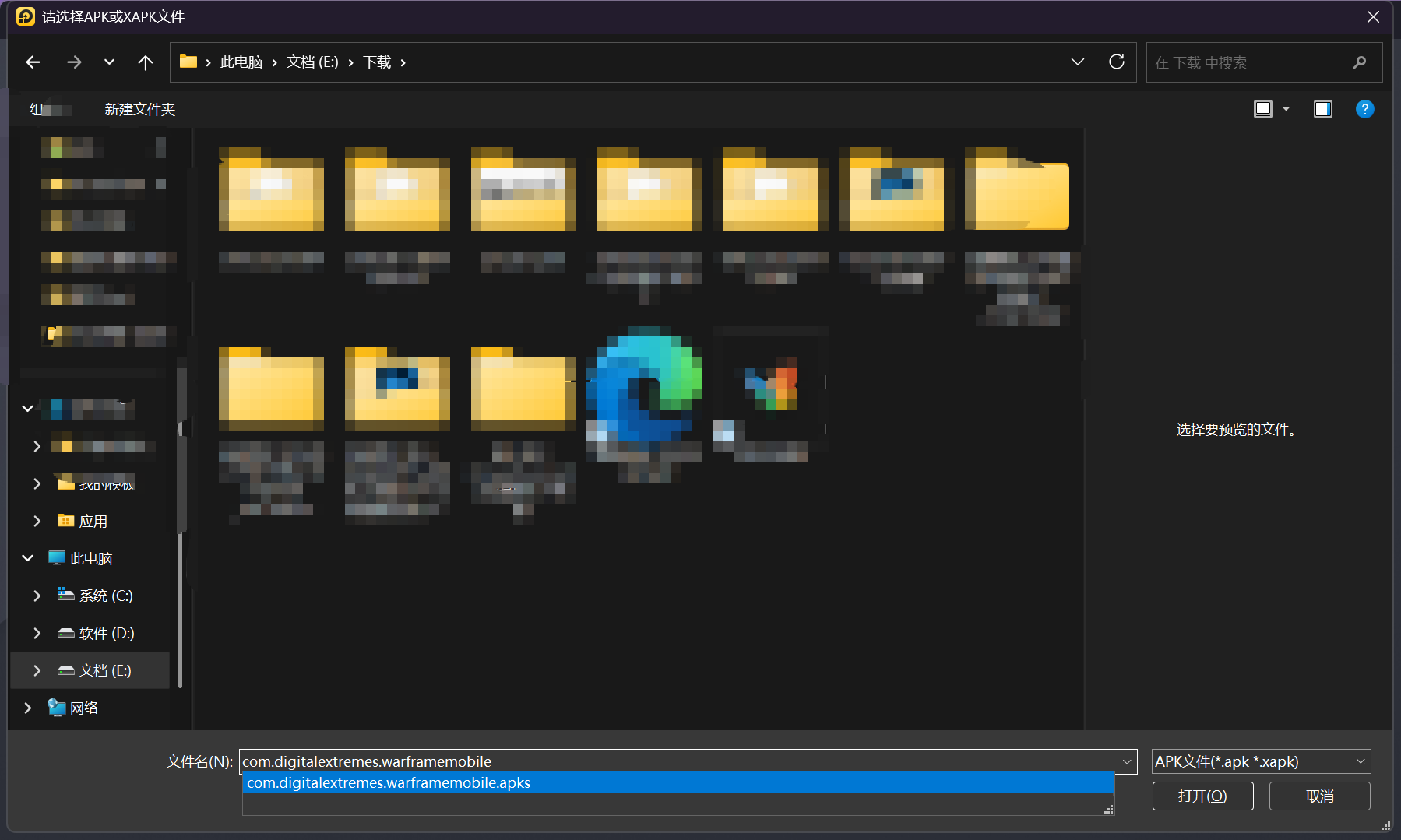
Task: Click 新建文件夹 in the toolbar
Action: (x=140, y=109)
